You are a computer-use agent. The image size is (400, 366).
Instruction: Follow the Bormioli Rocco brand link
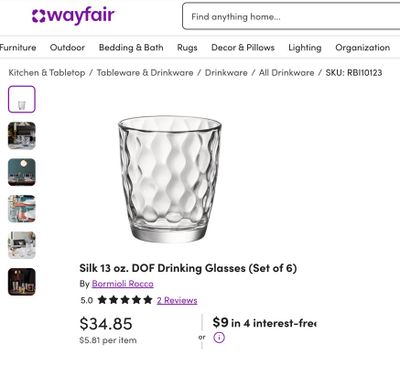point(123,284)
